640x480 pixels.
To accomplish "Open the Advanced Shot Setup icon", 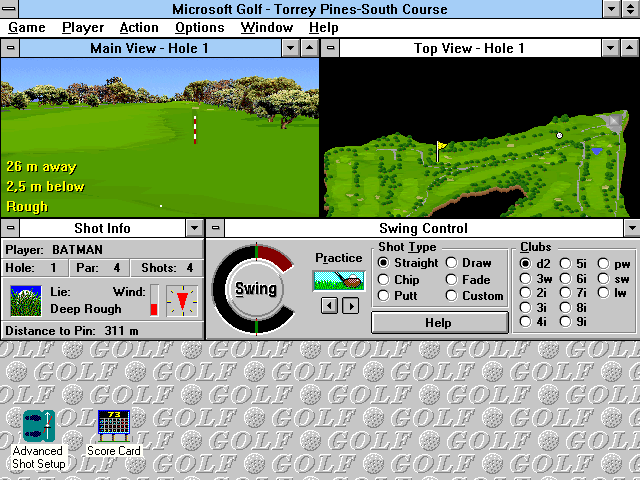I will pos(39,426).
